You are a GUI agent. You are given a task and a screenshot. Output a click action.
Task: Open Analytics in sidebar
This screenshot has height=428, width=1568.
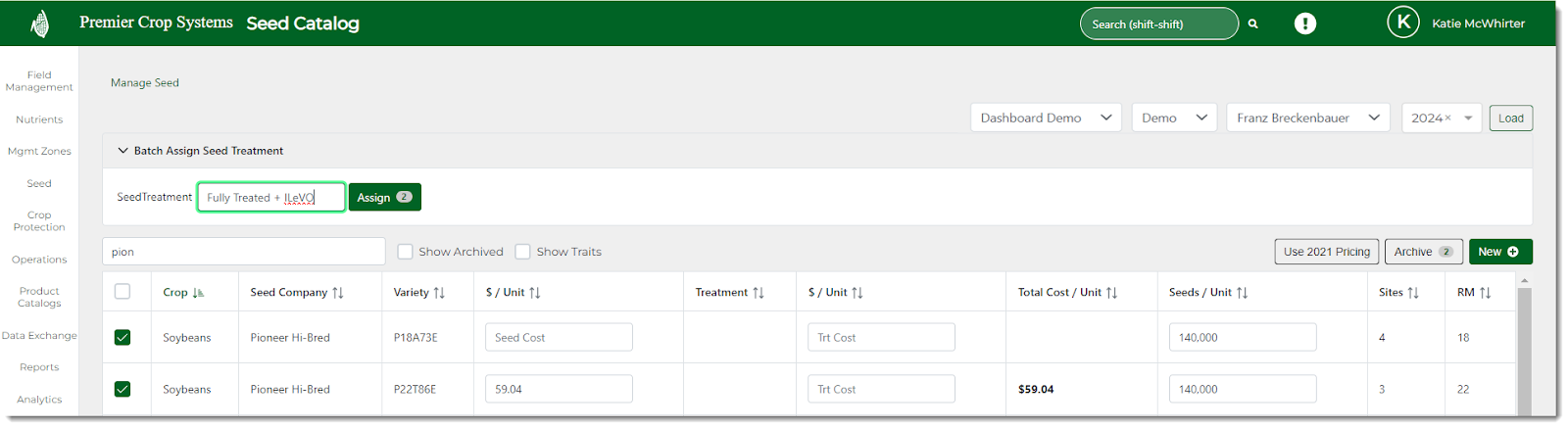pos(39,400)
